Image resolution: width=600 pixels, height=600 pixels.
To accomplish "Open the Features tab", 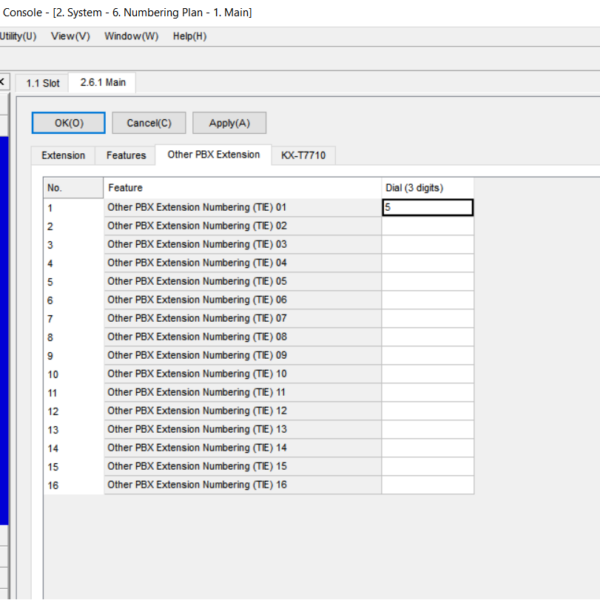I will coord(126,155).
